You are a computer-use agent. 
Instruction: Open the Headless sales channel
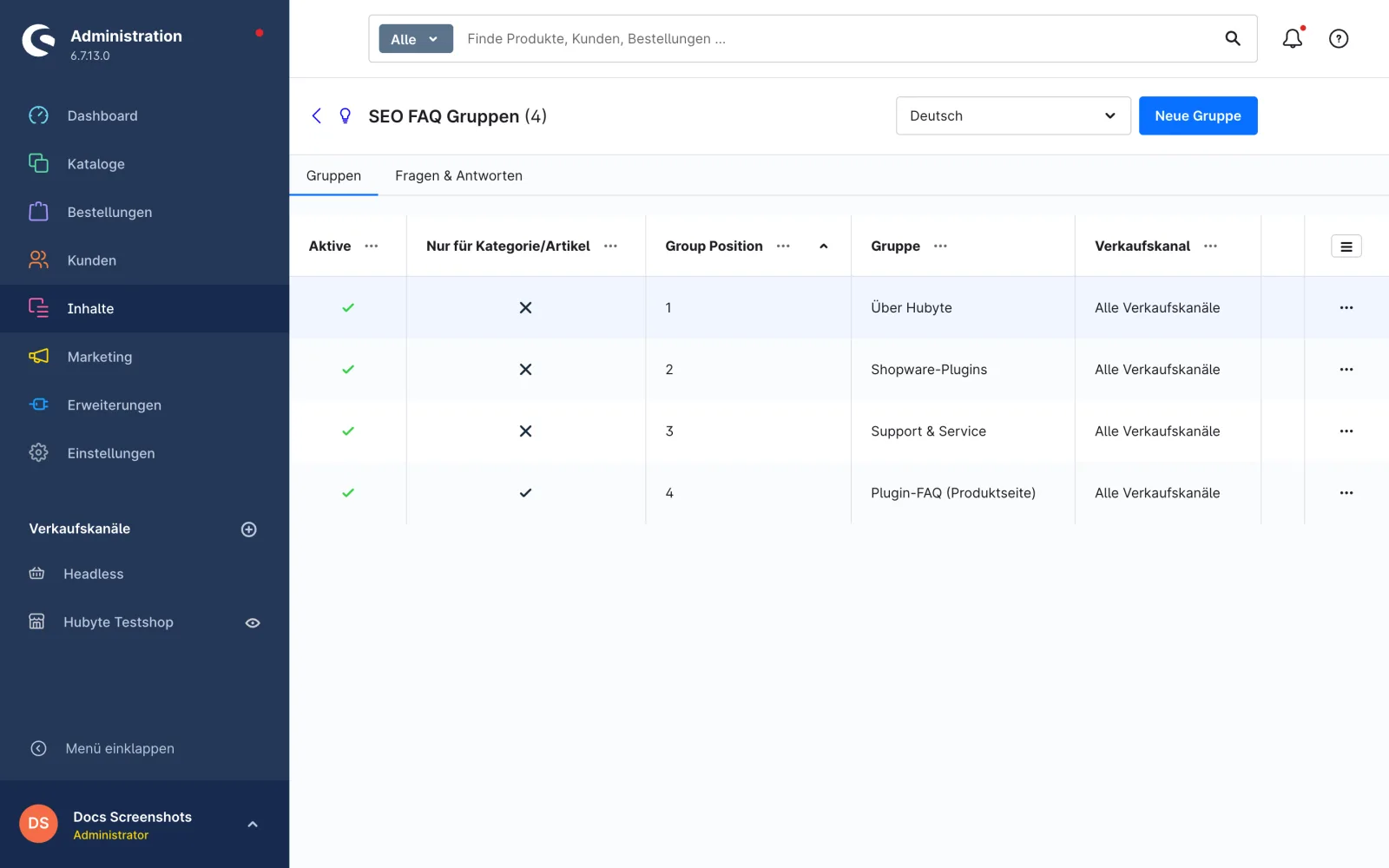[x=93, y=574]
